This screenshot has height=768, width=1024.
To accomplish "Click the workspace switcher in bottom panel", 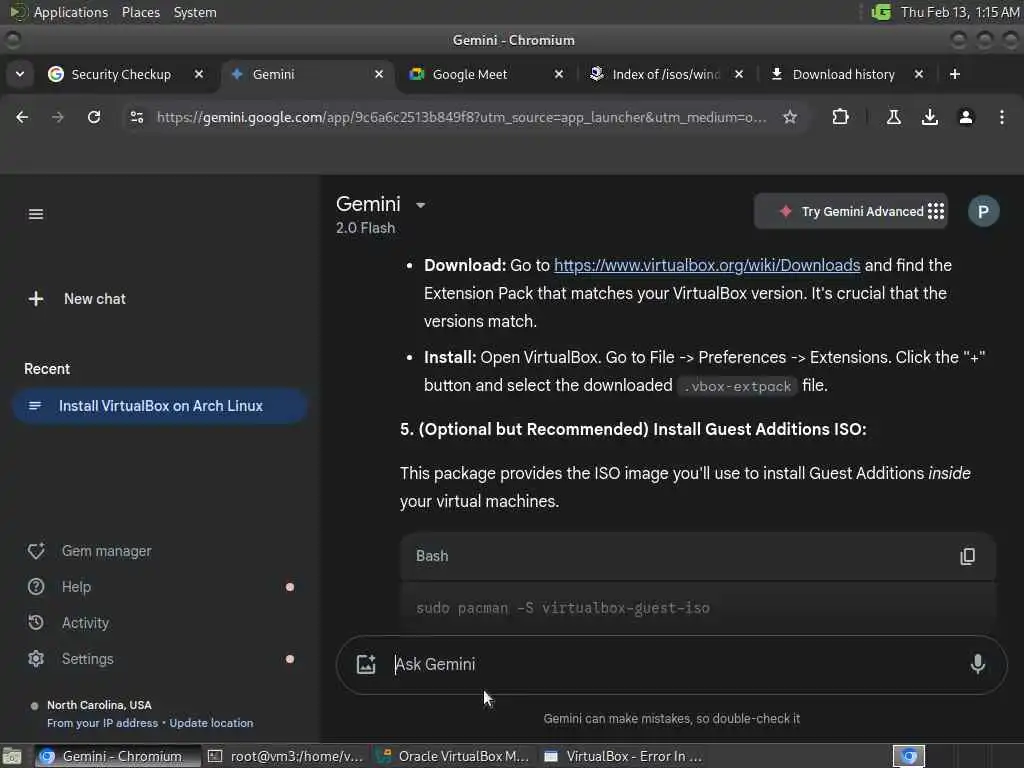I will click(x=908, y=756).
